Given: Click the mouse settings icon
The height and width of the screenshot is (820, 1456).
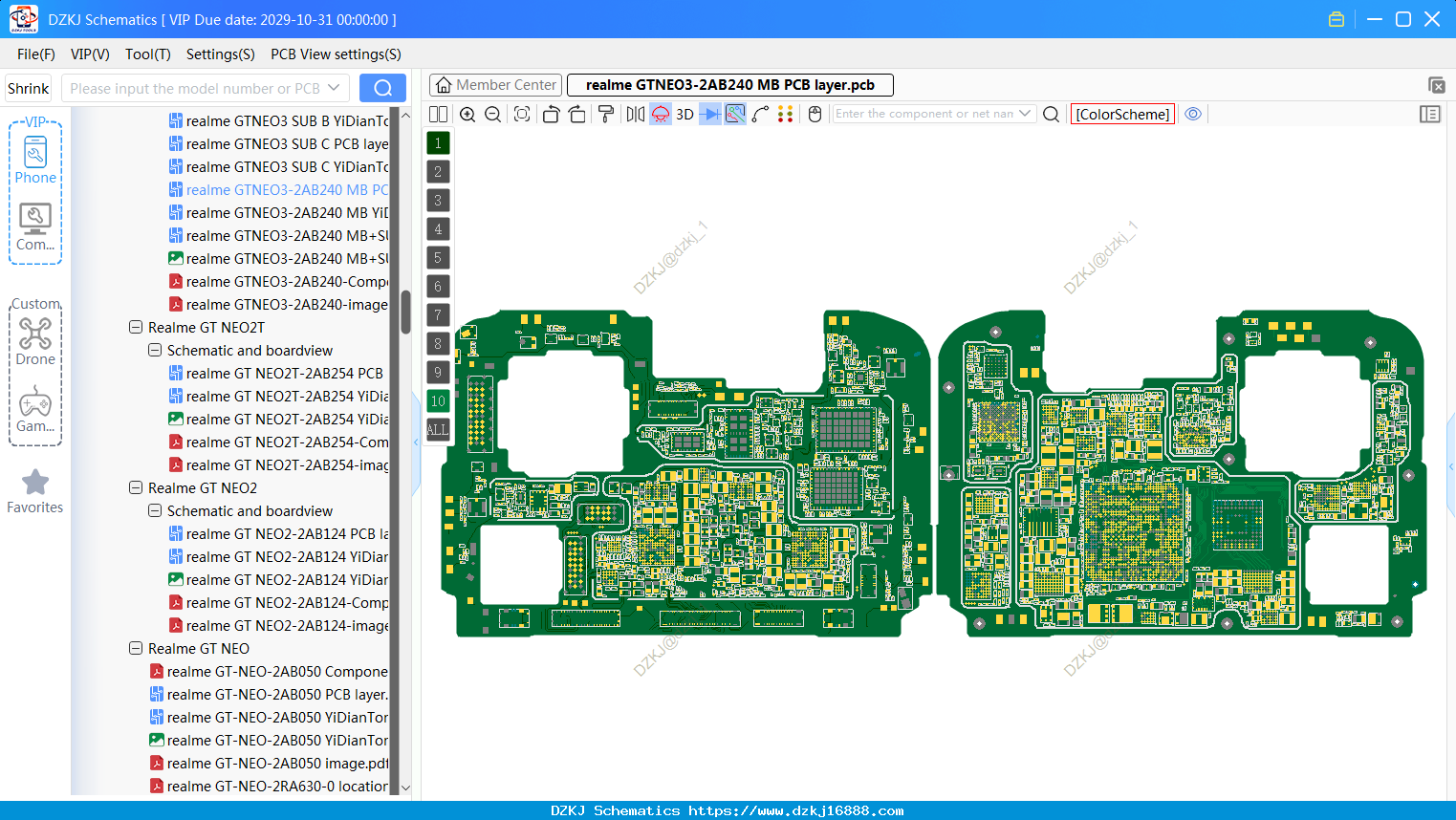Looking at the screenshot, I should pyautogui.click(x=815, y=114).
